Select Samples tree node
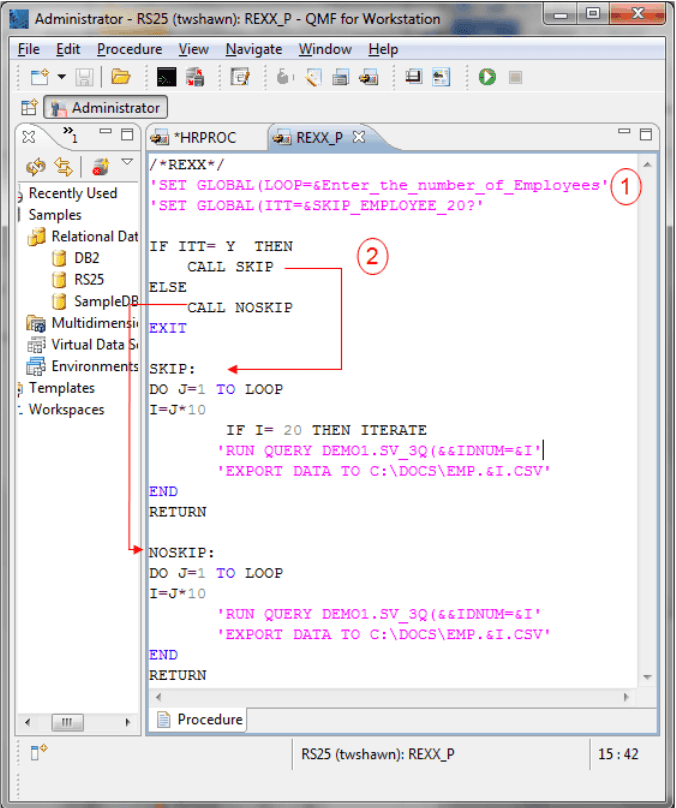The image size is (676, 808). click(x=55, y=215)
